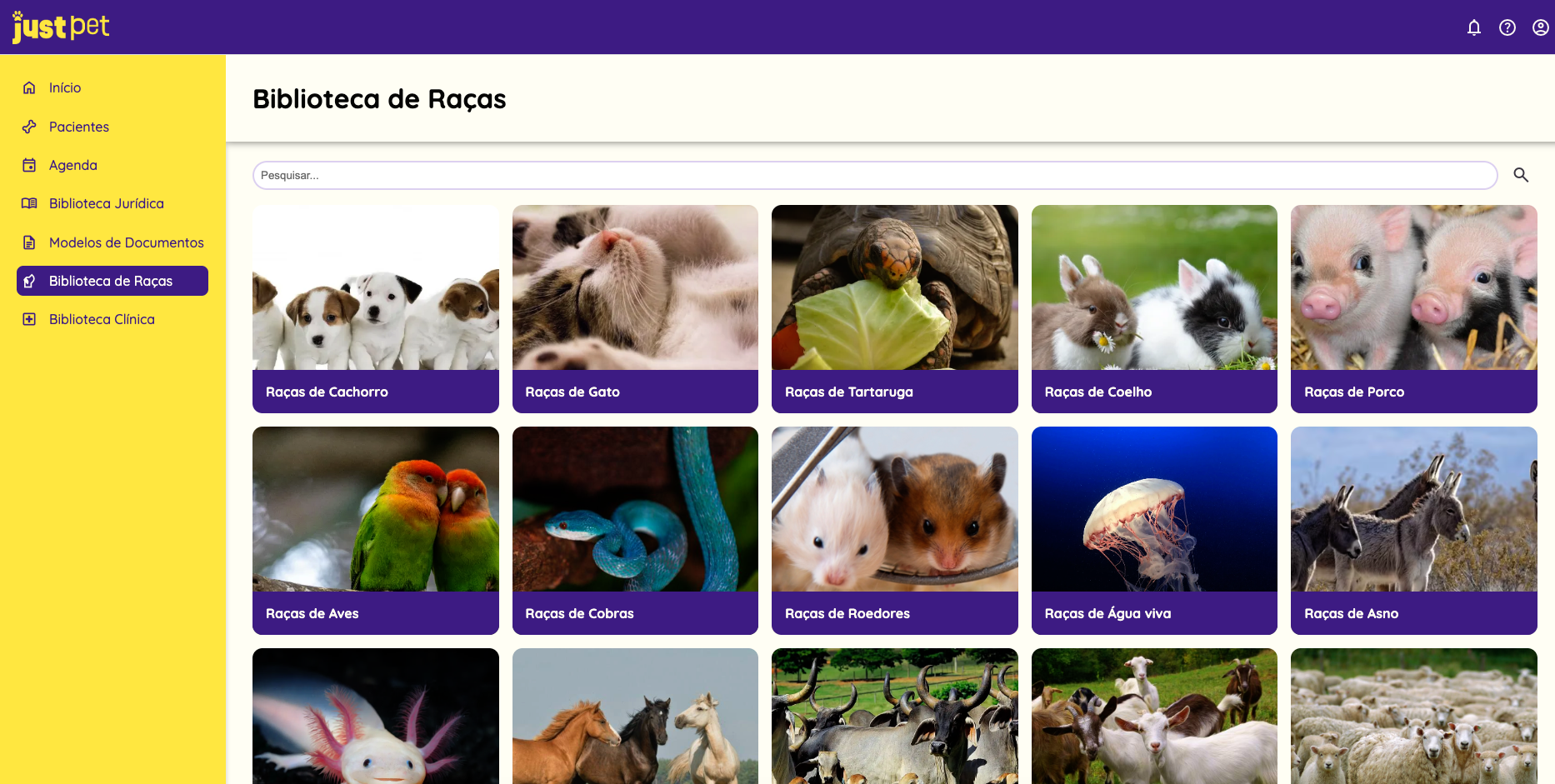Open the puppies photo thumbnail
The width and height of the screenshot is (1555, 784).
point(376,287)
